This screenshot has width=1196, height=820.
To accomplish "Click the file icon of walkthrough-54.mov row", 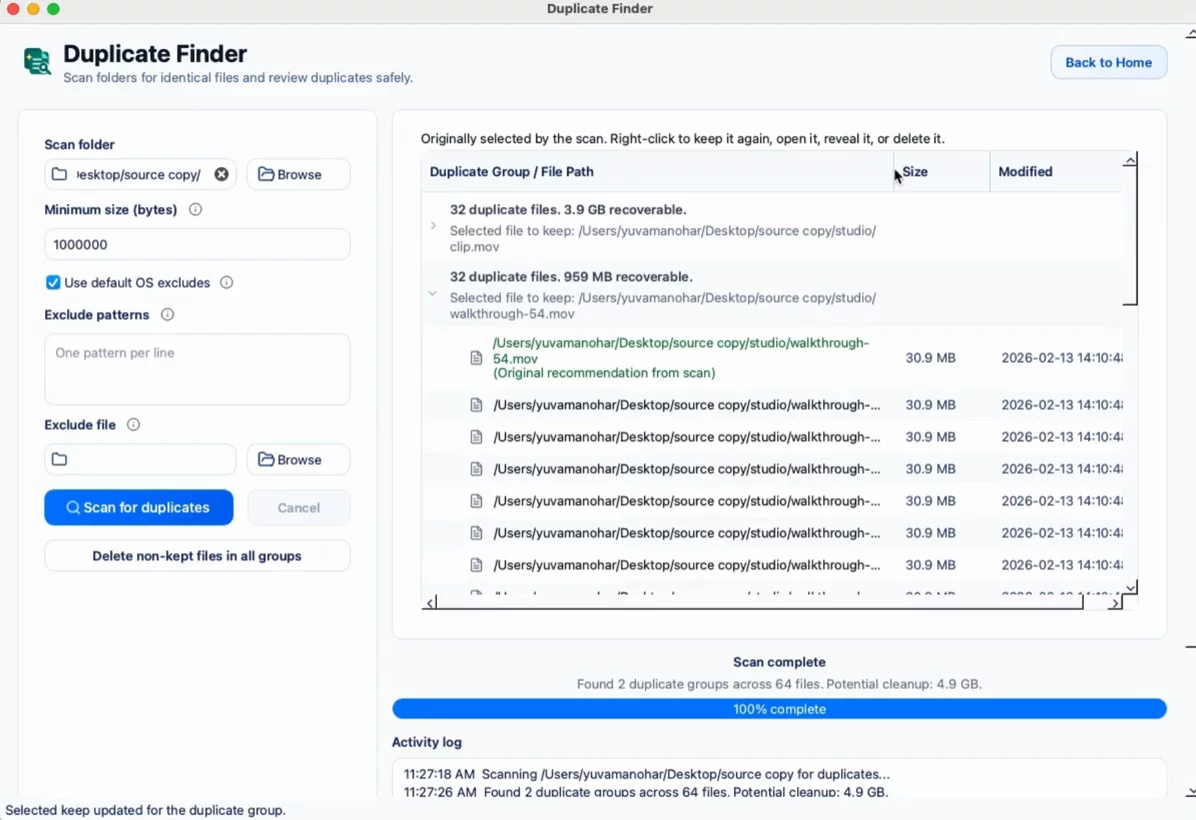I will [x=476, y=358].
